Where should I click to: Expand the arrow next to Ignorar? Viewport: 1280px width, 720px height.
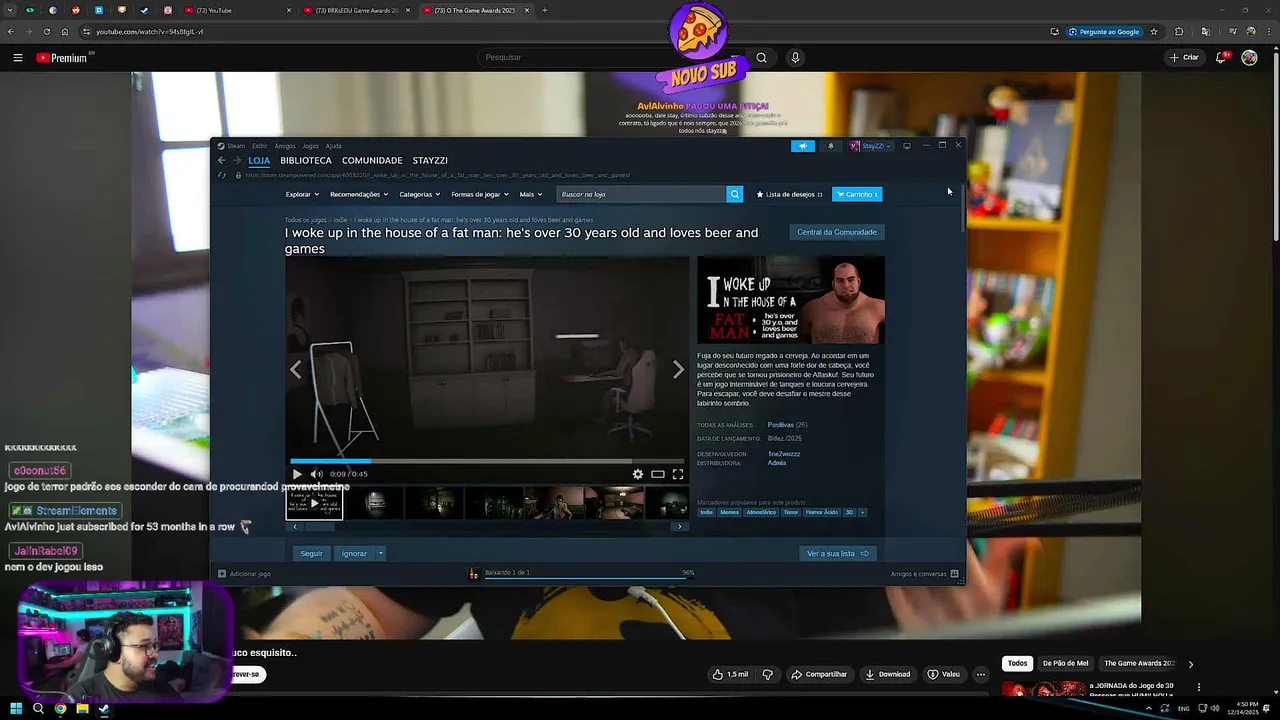click(380, 553)
